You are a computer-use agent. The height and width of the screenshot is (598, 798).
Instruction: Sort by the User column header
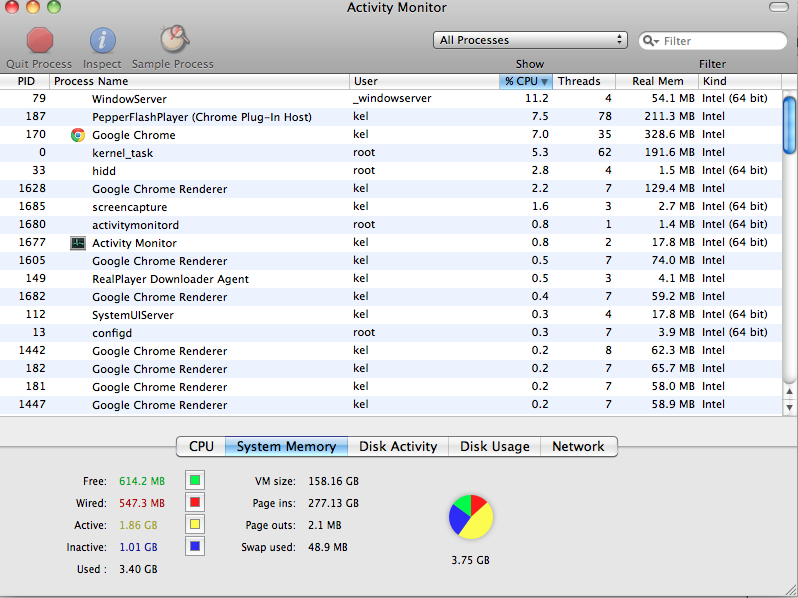point(424,81)
